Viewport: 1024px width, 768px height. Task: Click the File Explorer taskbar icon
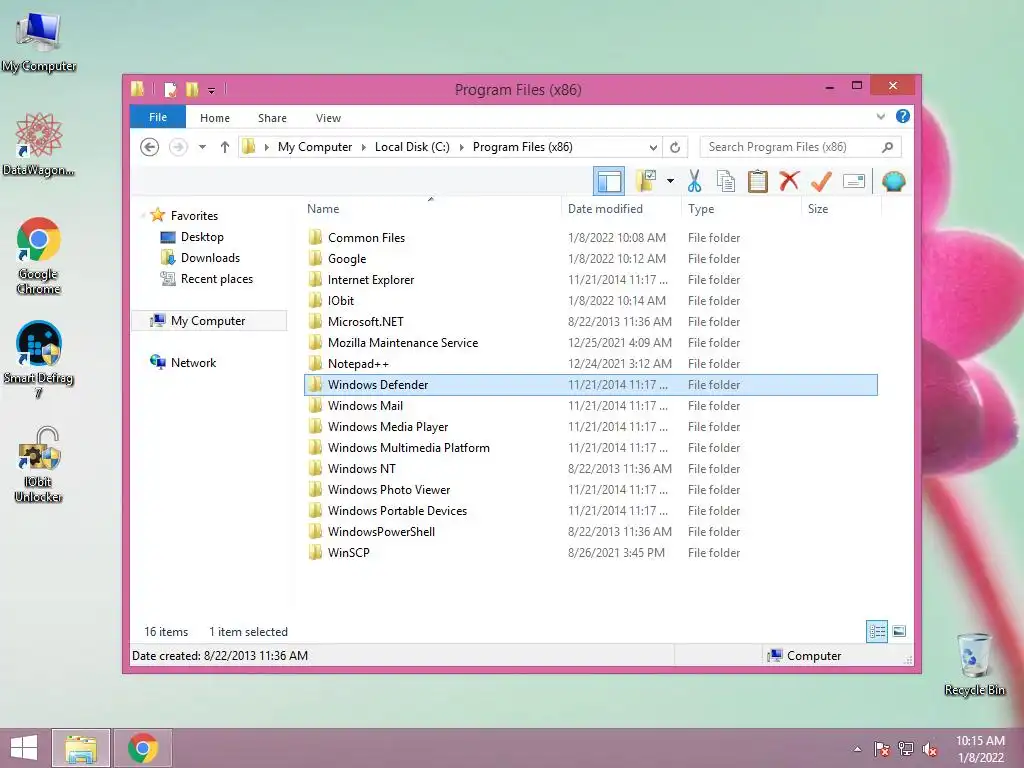pyautogui.click(x=81, y=748)
